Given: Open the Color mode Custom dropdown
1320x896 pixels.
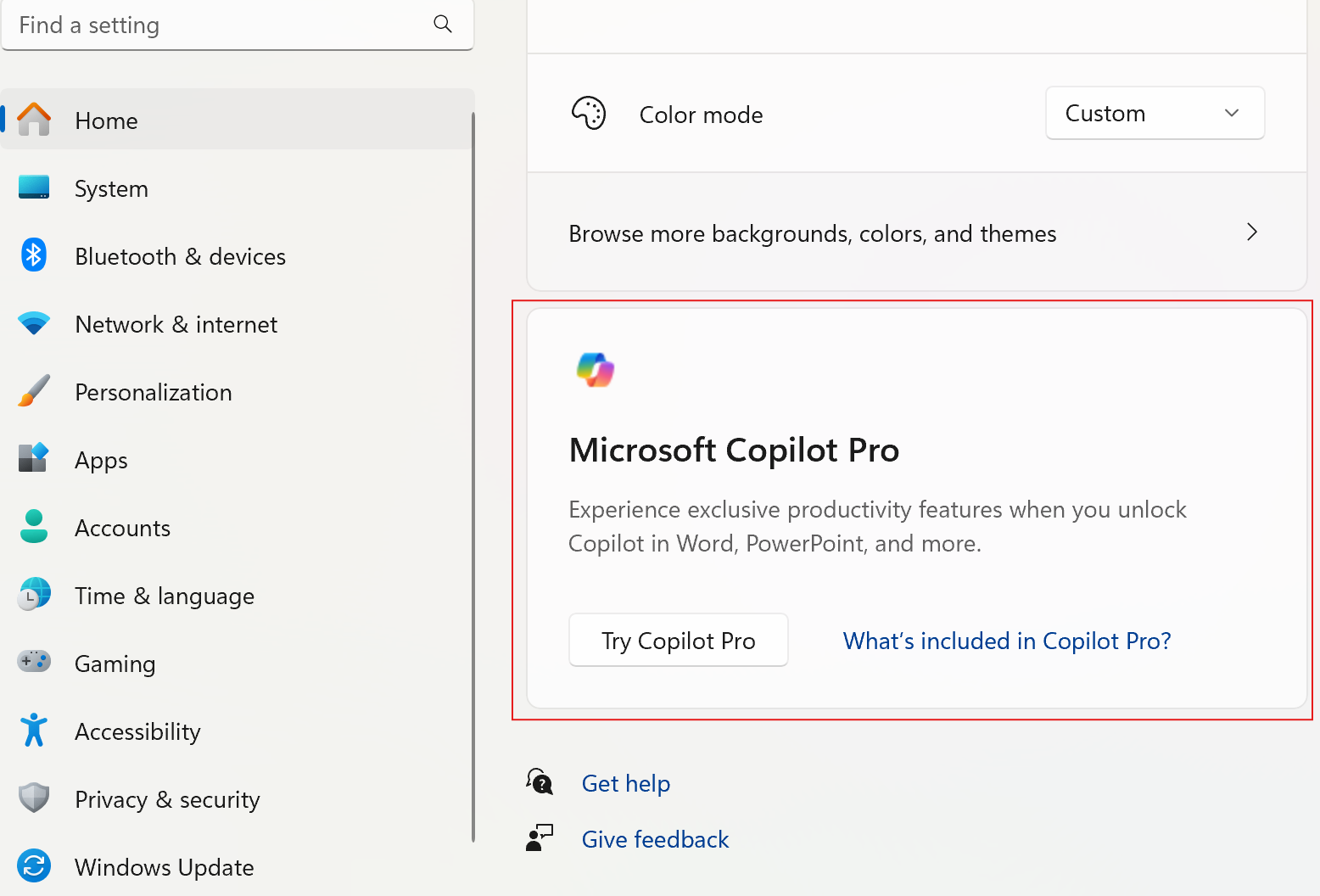Looking at the screenshot, I should click(x=1155, y=113).
